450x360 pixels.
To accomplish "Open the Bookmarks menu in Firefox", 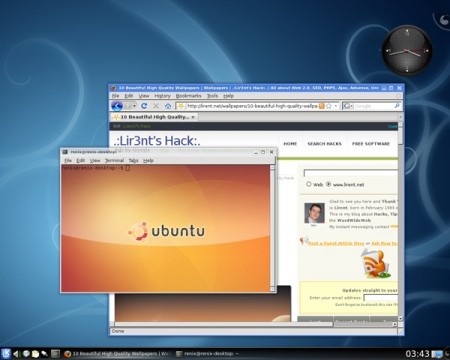I will pos(188,96).
